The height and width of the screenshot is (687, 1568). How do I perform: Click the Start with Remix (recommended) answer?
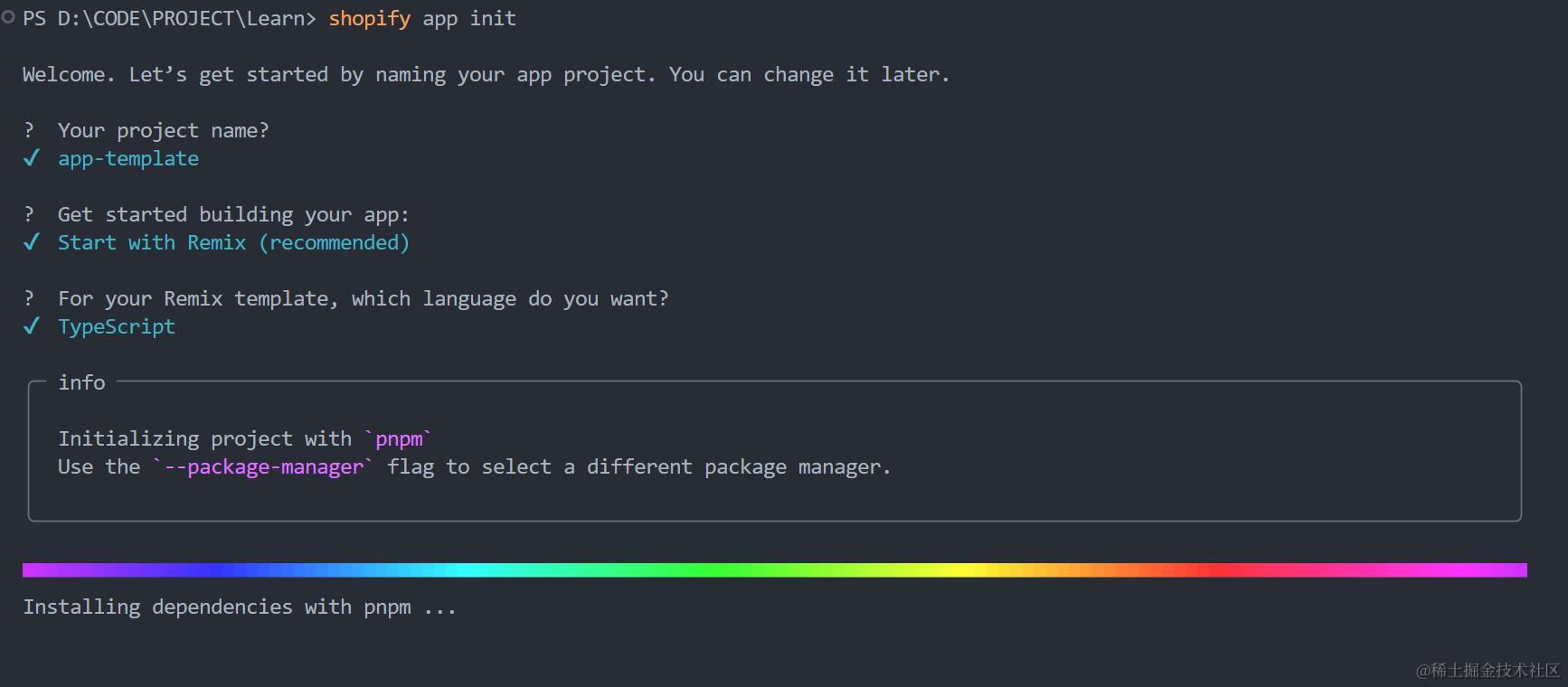click(233, 242)
